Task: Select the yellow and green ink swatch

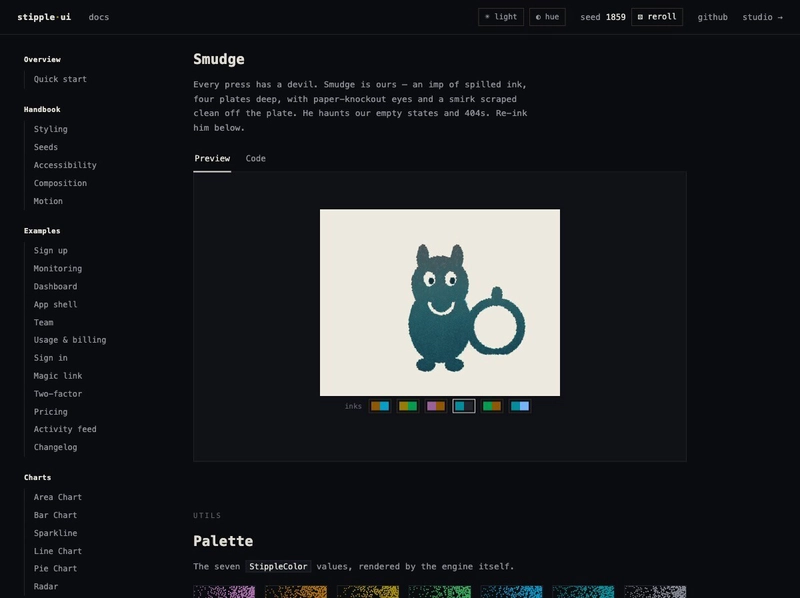Action: pyautogui.click(x=408, y=406)
